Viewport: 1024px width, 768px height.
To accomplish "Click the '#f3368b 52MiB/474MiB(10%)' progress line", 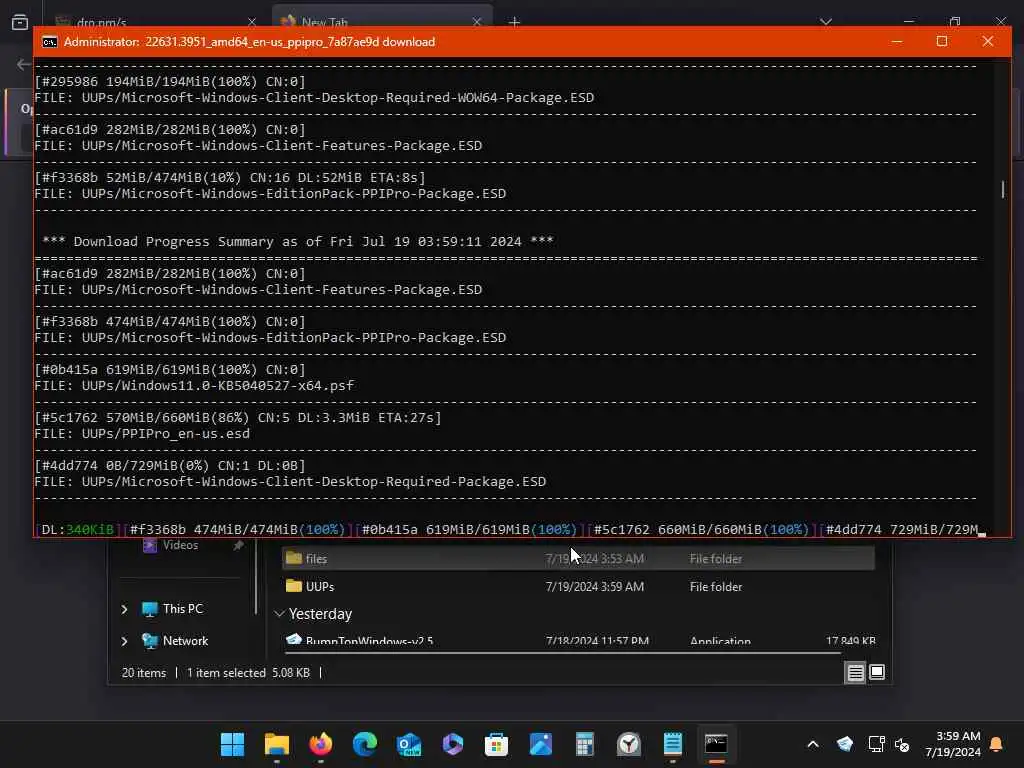I will tap(230, 178).
